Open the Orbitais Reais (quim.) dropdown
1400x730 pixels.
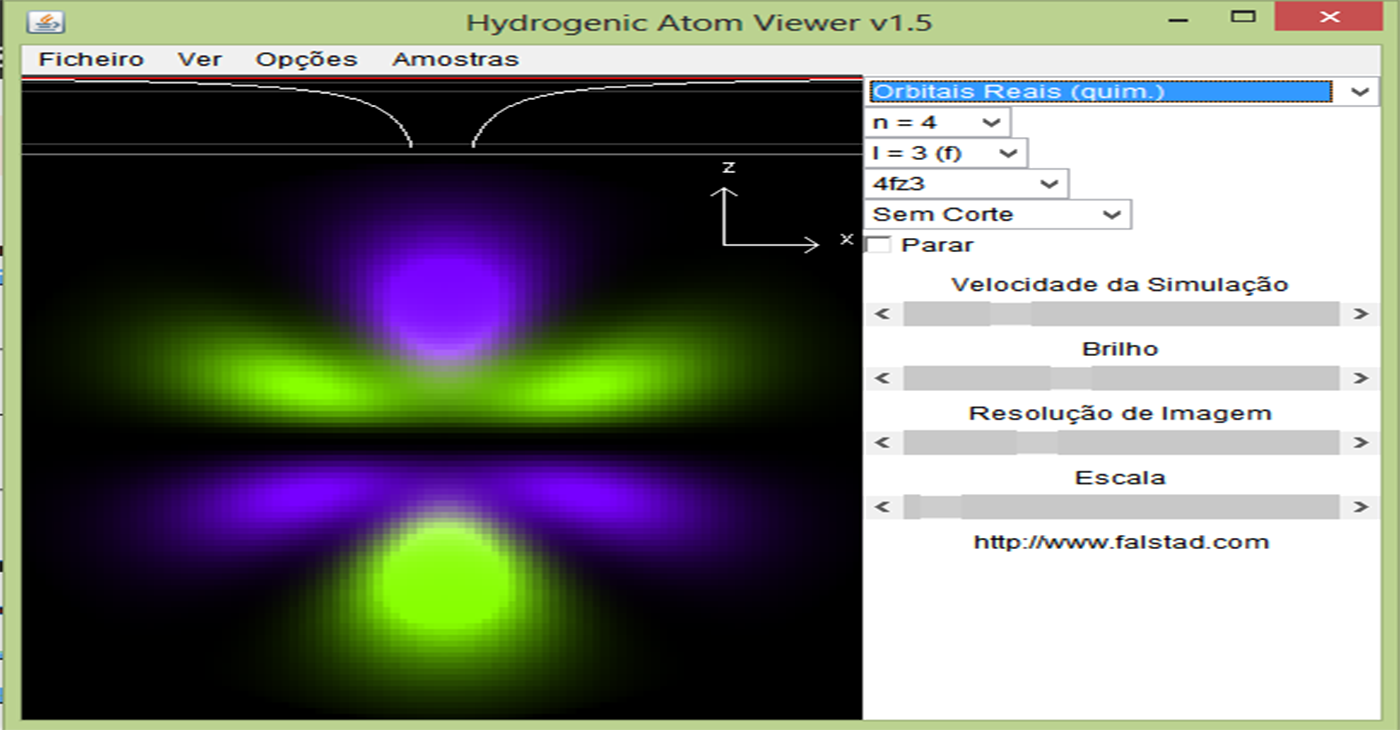[x=1121, y=91]
